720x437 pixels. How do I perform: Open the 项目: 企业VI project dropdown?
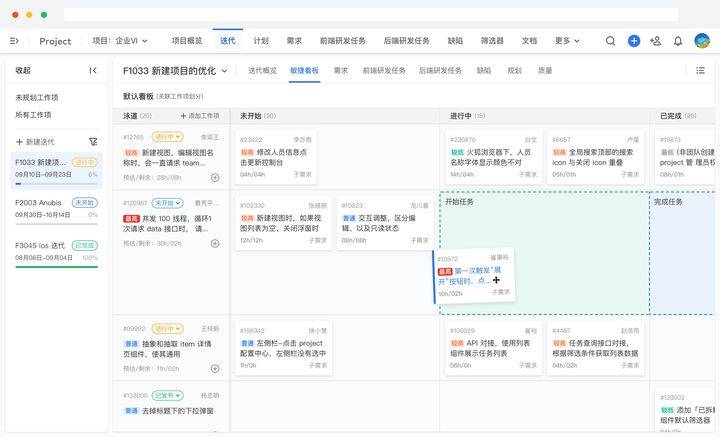tap(120, 41)
